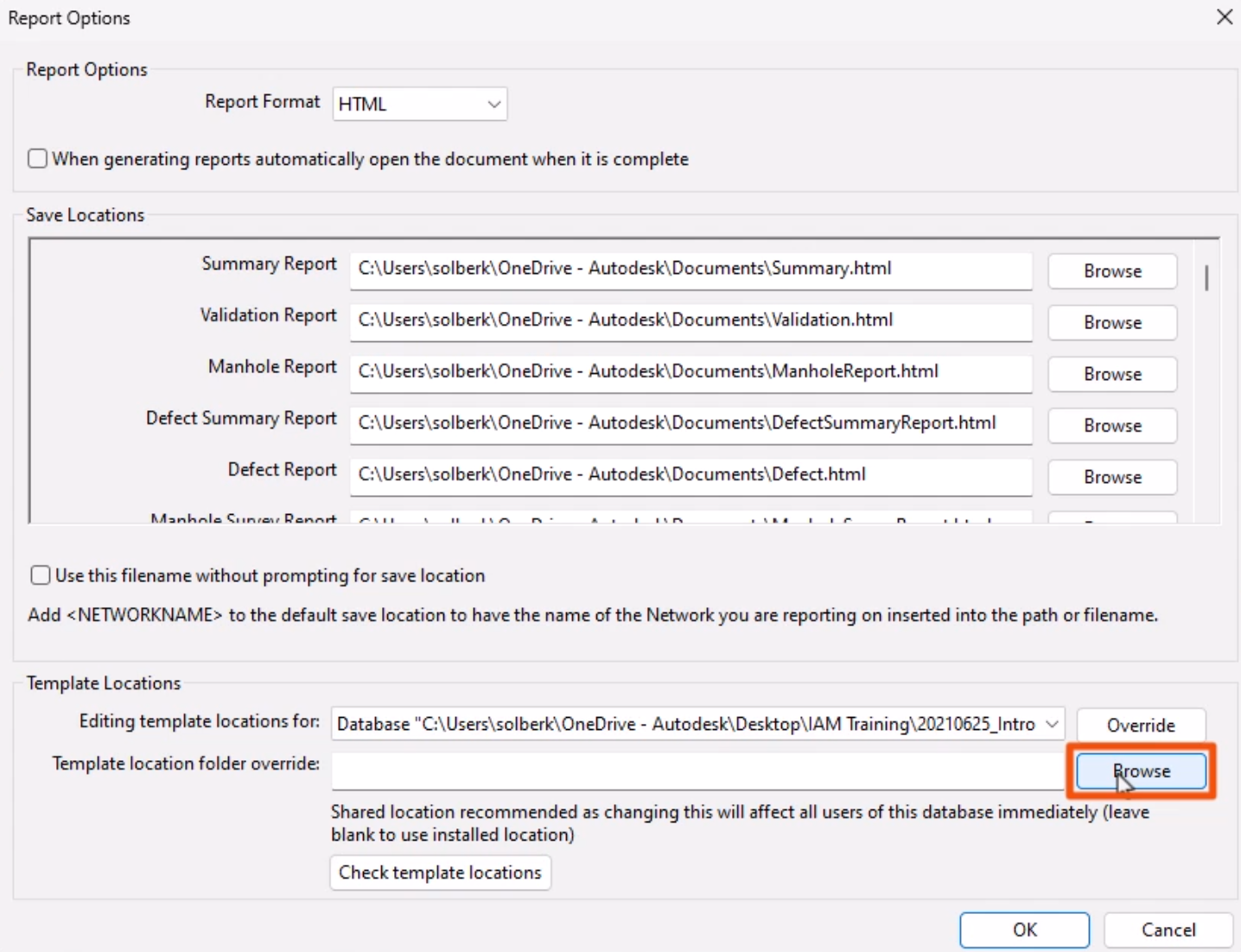The image size is (1241, 952).
Task: Confirm settings with OK
Action: [x=1024, y=930]
